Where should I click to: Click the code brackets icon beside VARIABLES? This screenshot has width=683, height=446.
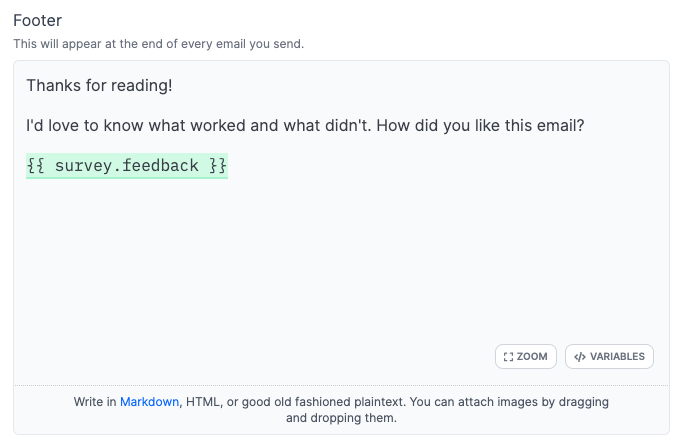[x=579, y=357]
